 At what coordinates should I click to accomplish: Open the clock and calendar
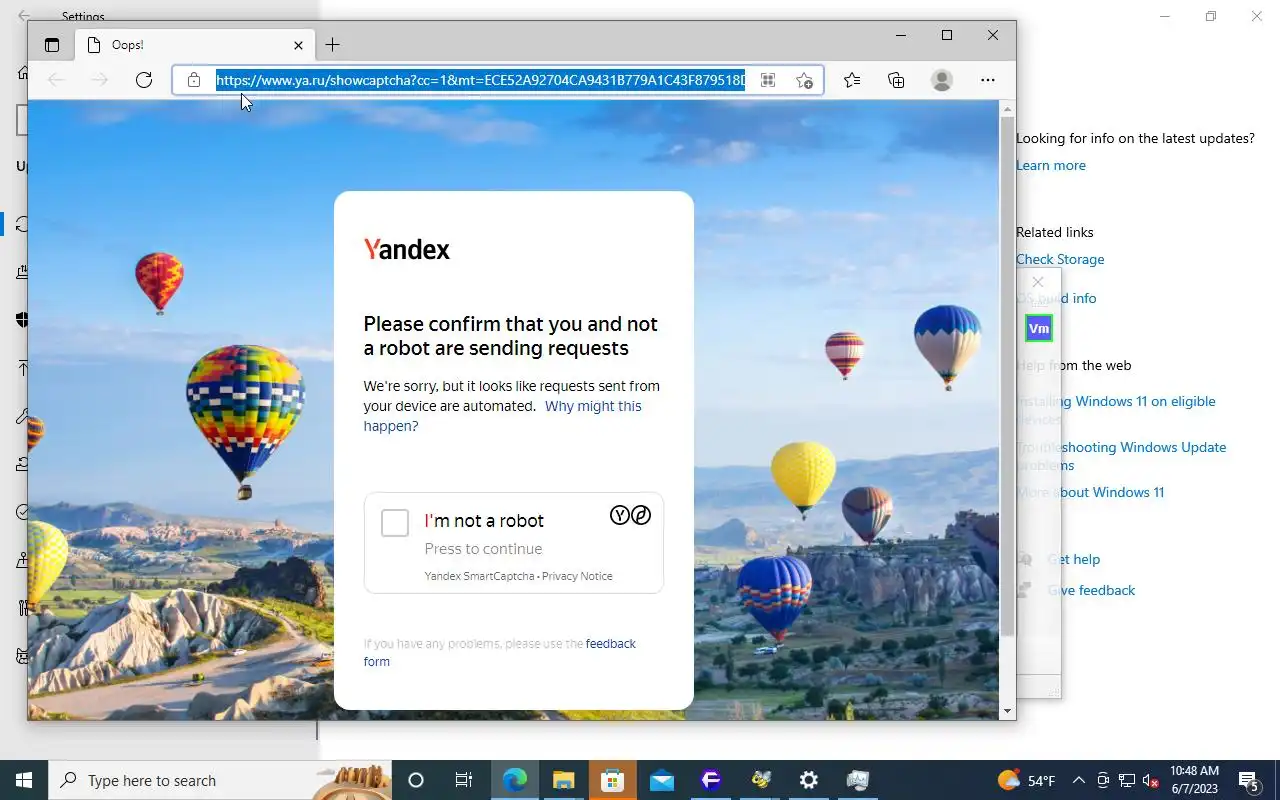[1194, 780]
